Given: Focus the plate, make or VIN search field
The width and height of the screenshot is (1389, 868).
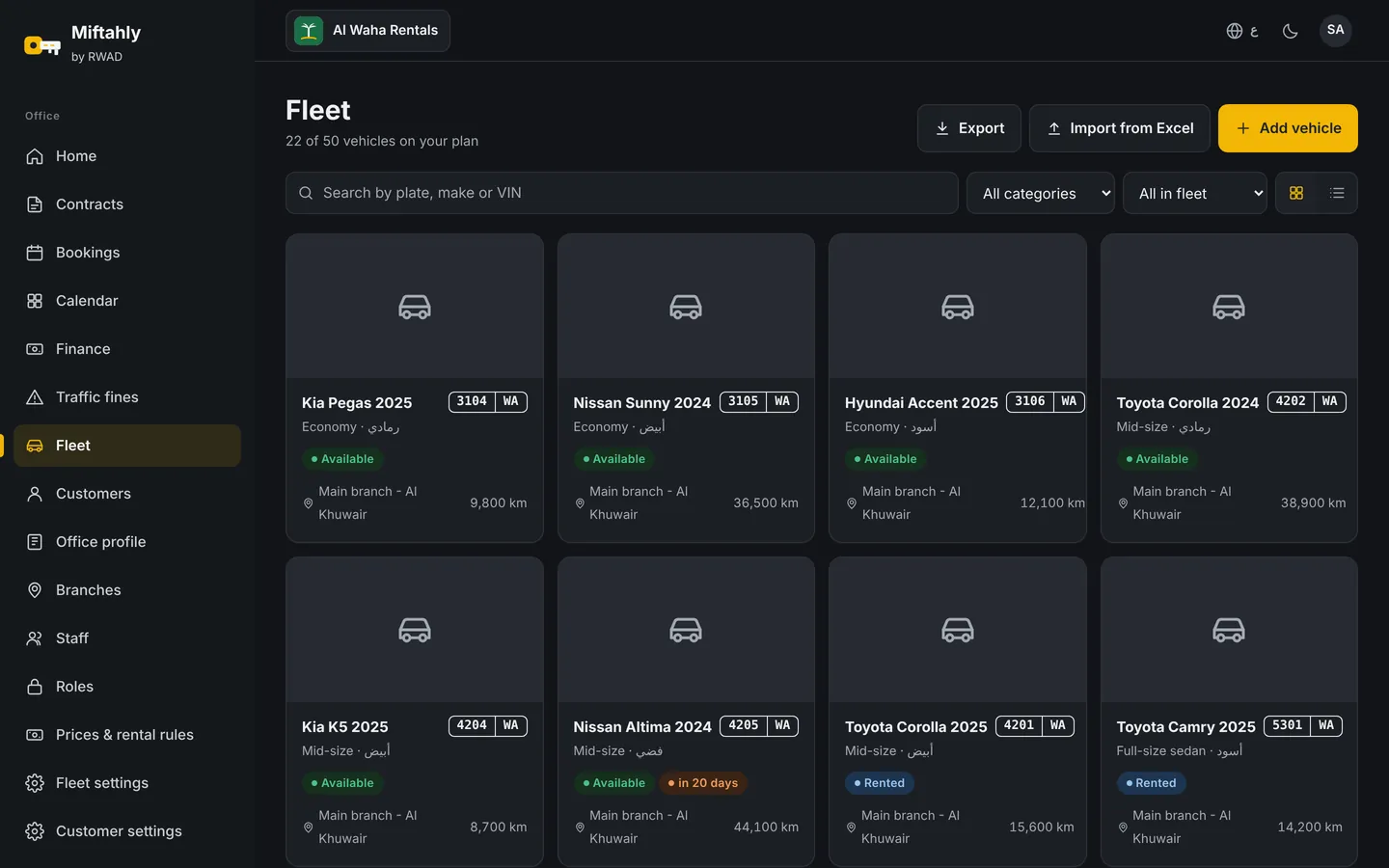Looking at the screenshot, I should tap(622, 193).
